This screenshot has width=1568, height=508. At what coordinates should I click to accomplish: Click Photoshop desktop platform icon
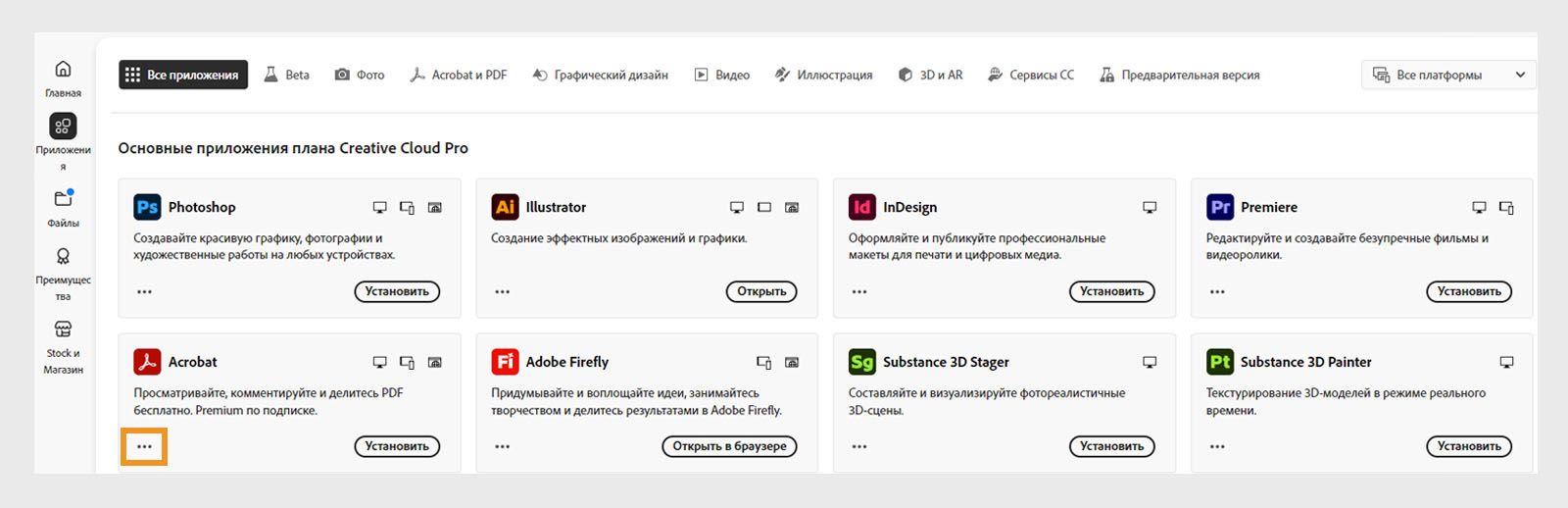(379, 208)
